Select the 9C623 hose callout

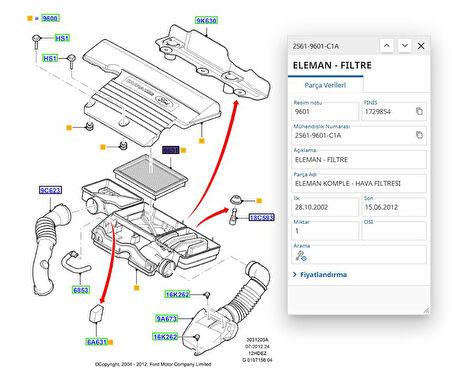50,190
